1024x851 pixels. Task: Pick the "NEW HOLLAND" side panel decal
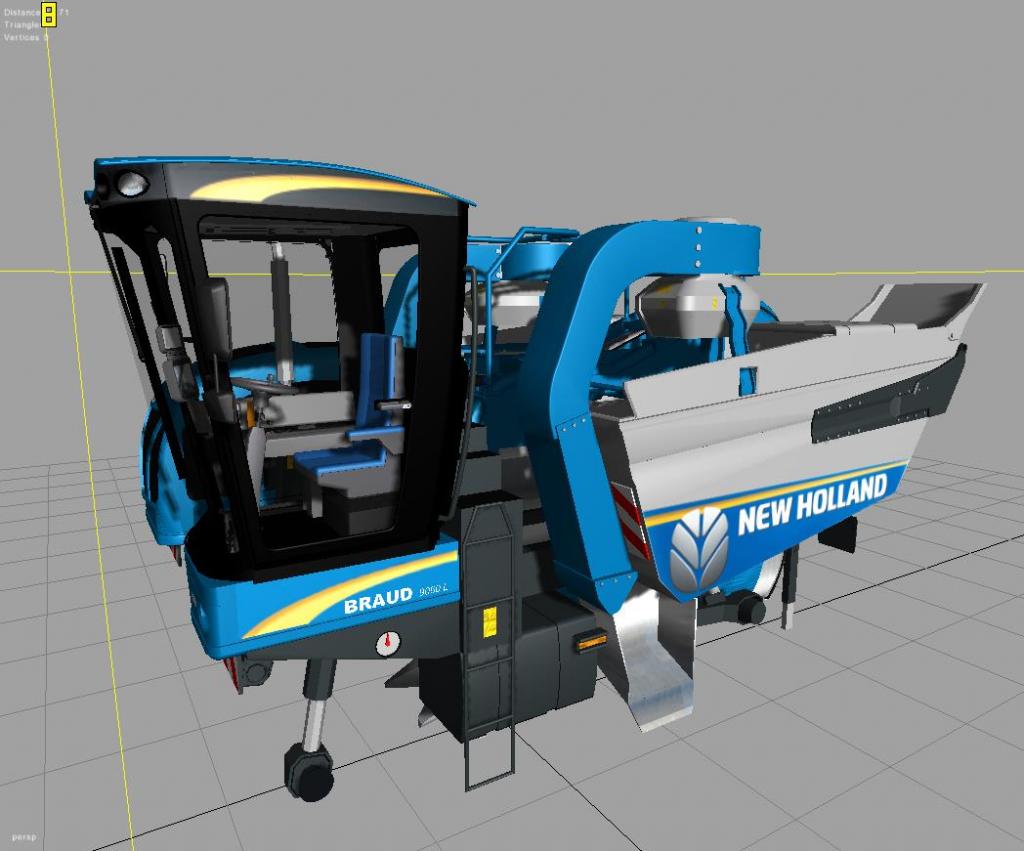tap(812, 504)
